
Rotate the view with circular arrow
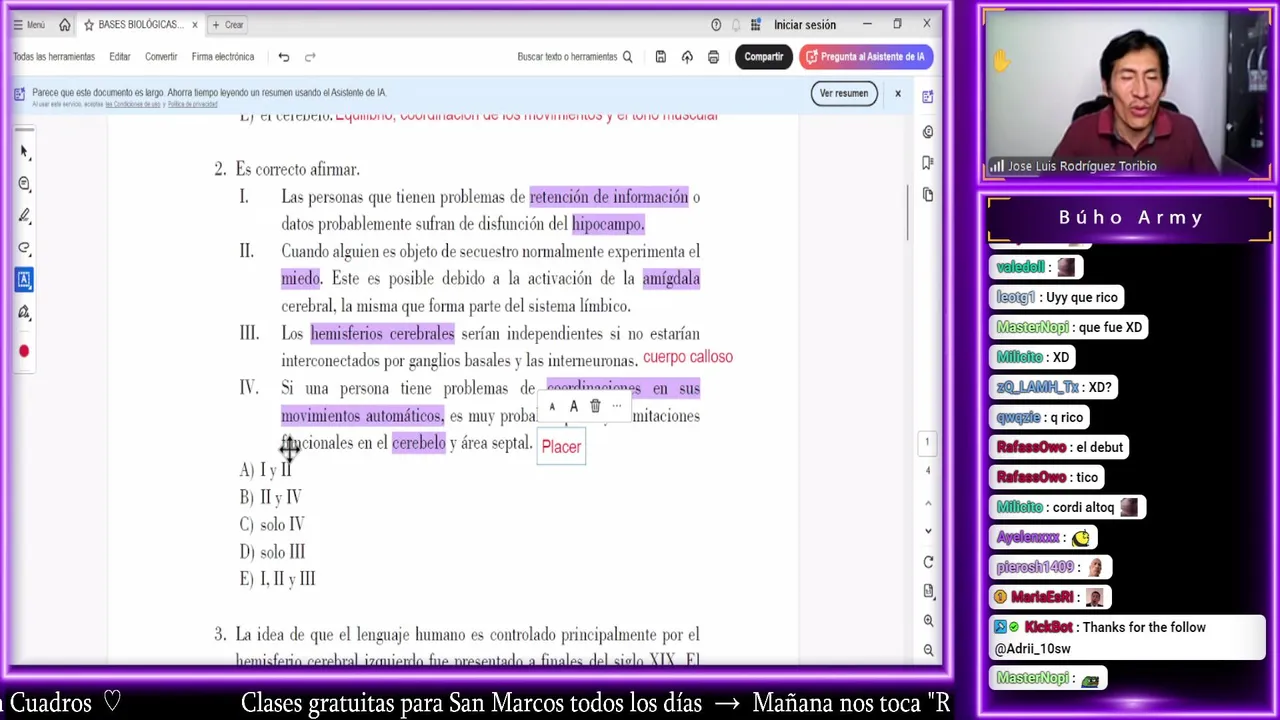pos(928,562)
